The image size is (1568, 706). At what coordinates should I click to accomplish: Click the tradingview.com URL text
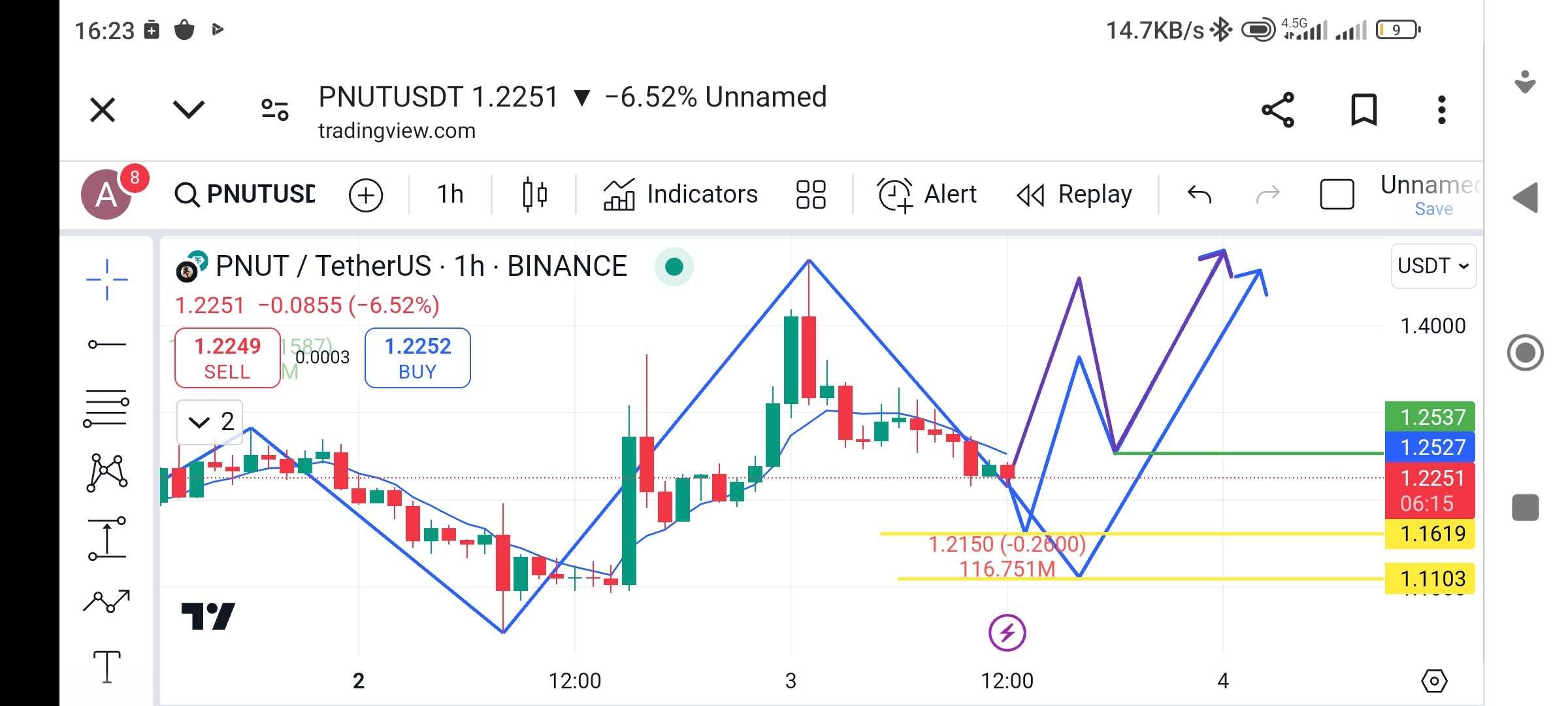coord(397,131)
